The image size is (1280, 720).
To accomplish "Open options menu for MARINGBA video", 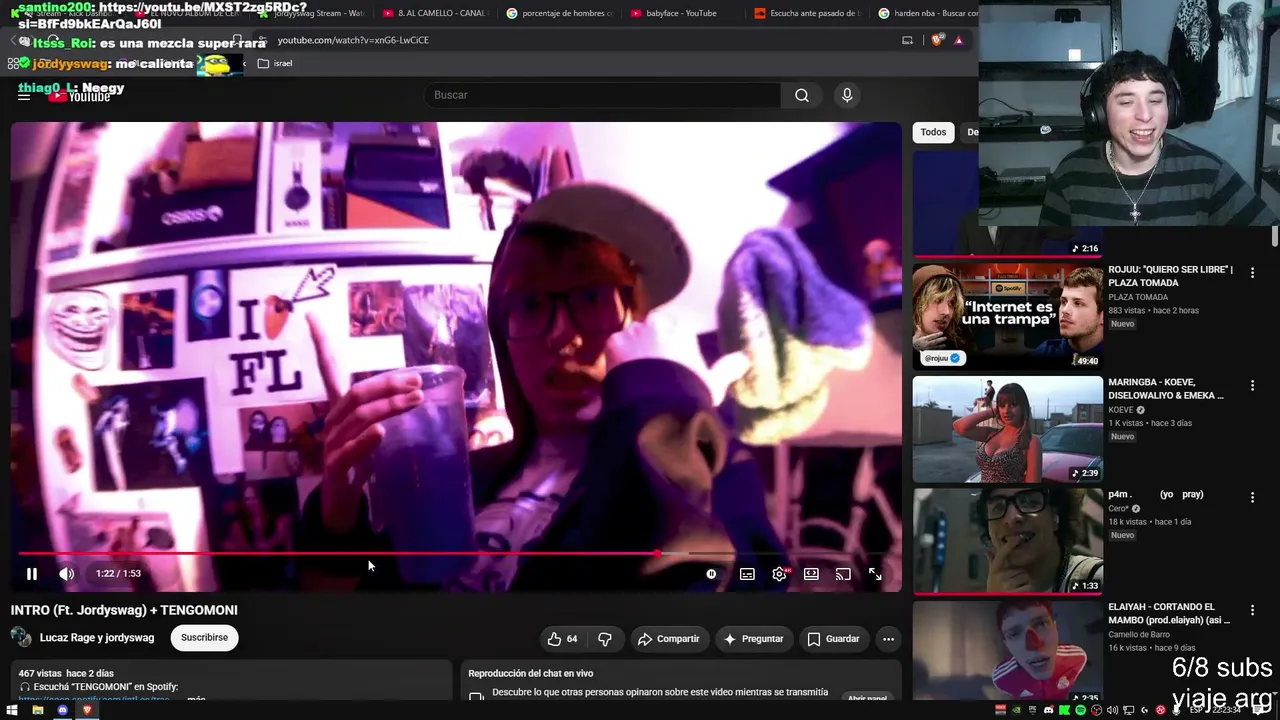I will (1252, 385).
